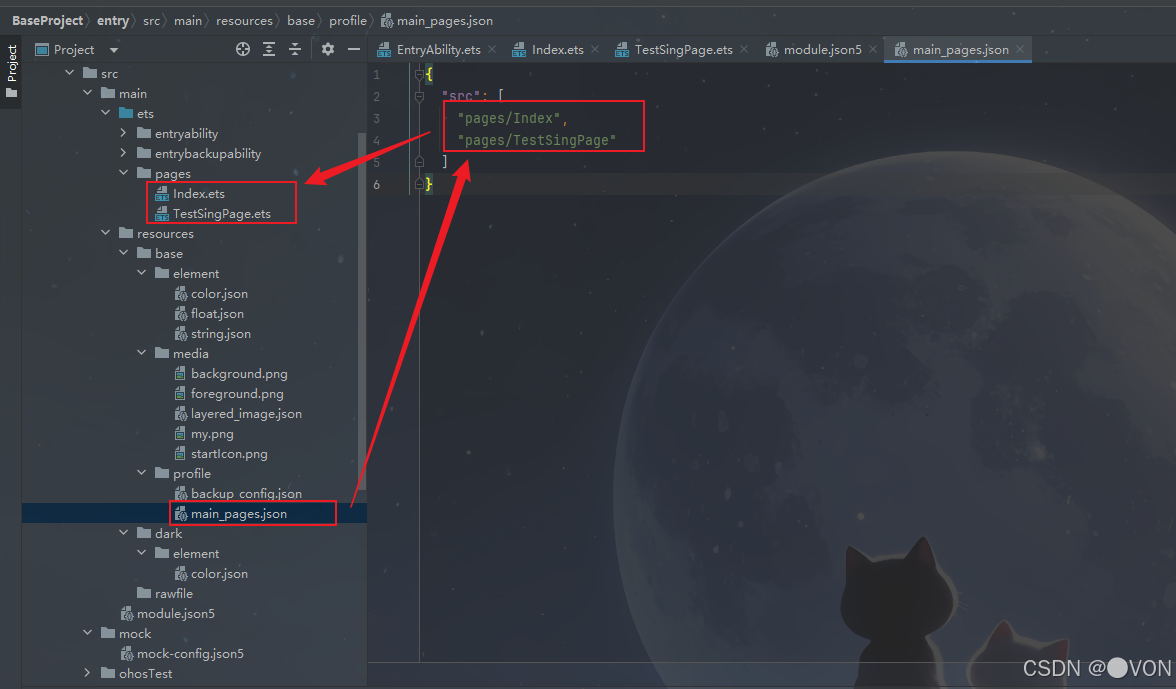This screenshot has height=689, width=1176.
Task: Expand the entryability folder chevron
Action: [x=124, y=133]
